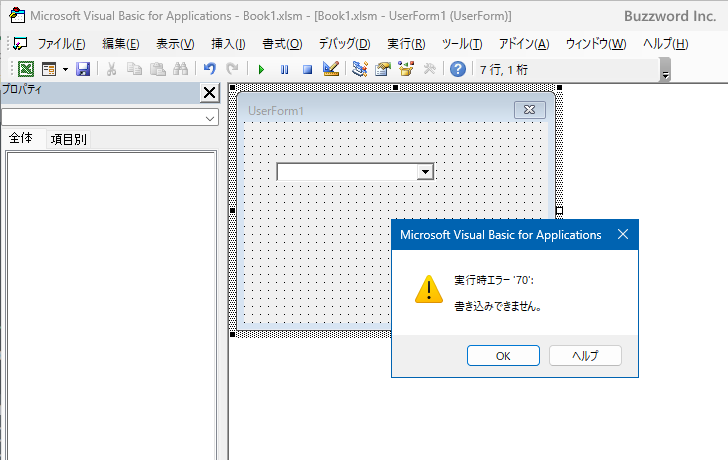728x460 pixels.
Task: Click inside the ComboBox field on UserForm1
Action: click(x=347, y=172)
